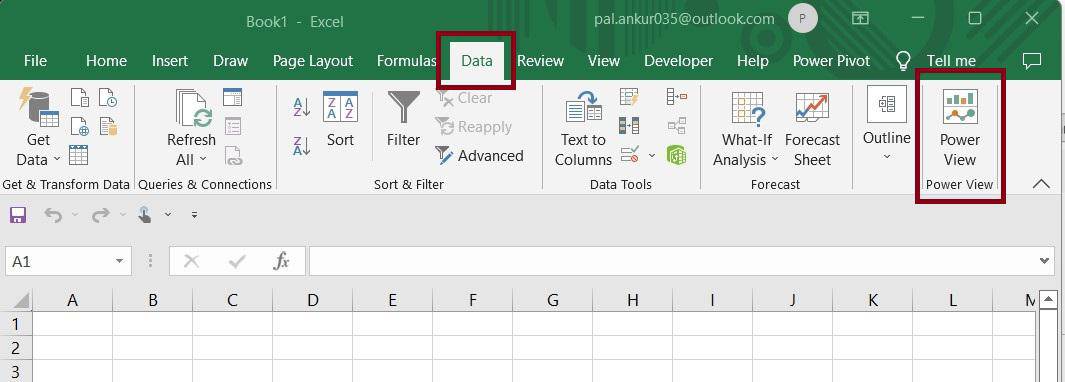Switch to the Draw tab
1065x382 pixels.
[230, 60]
